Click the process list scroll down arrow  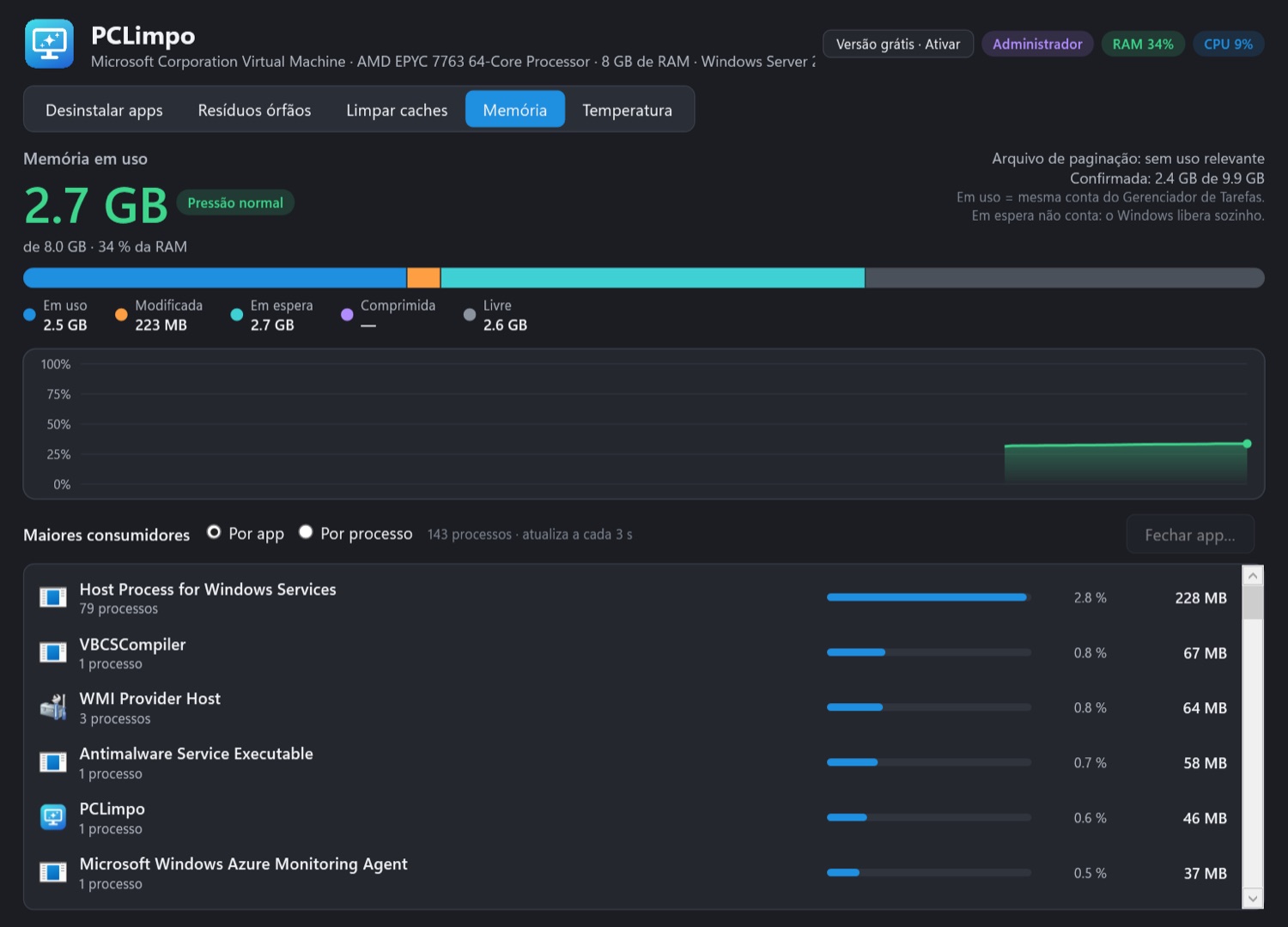tap(1253, 899)
